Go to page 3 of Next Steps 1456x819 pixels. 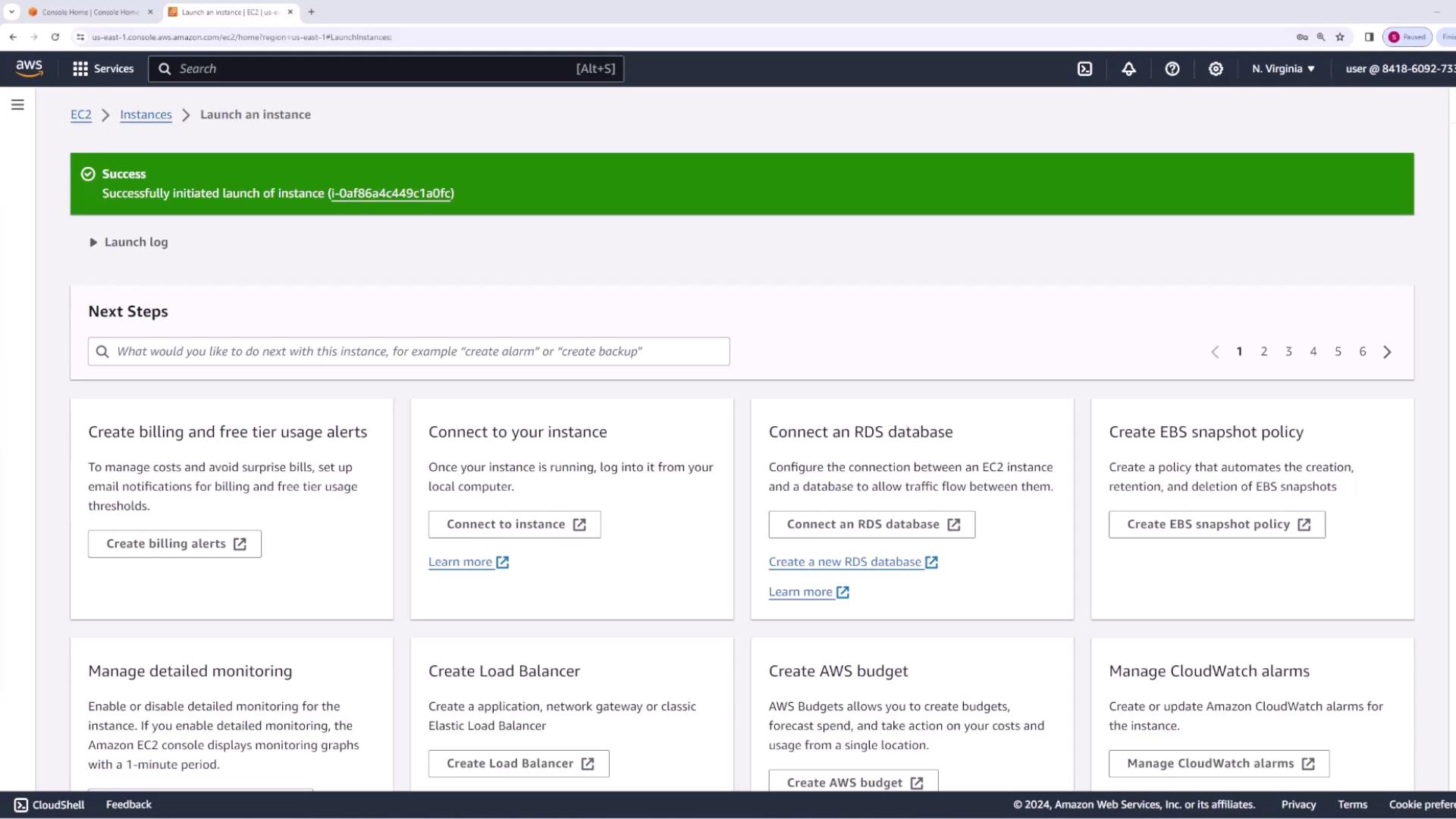(x=1288, y=352)
